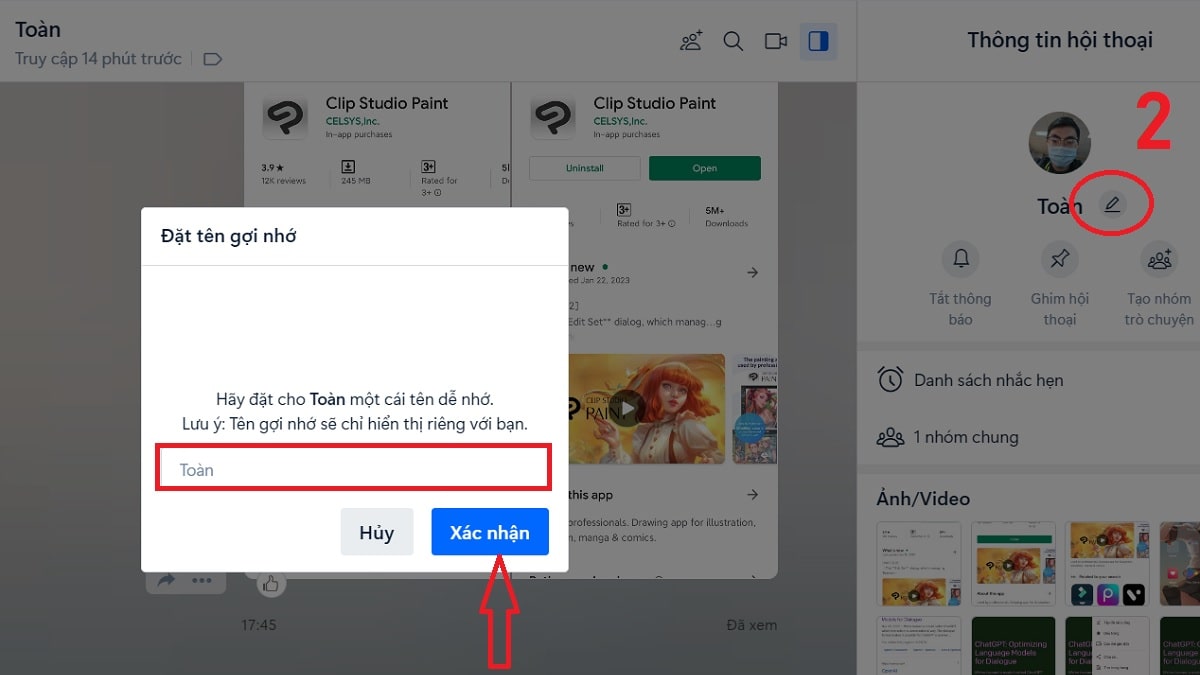Viewport: 1200px width, 675px height.
Task: Open message search with magnifier icon
Action: coord(733,41)
